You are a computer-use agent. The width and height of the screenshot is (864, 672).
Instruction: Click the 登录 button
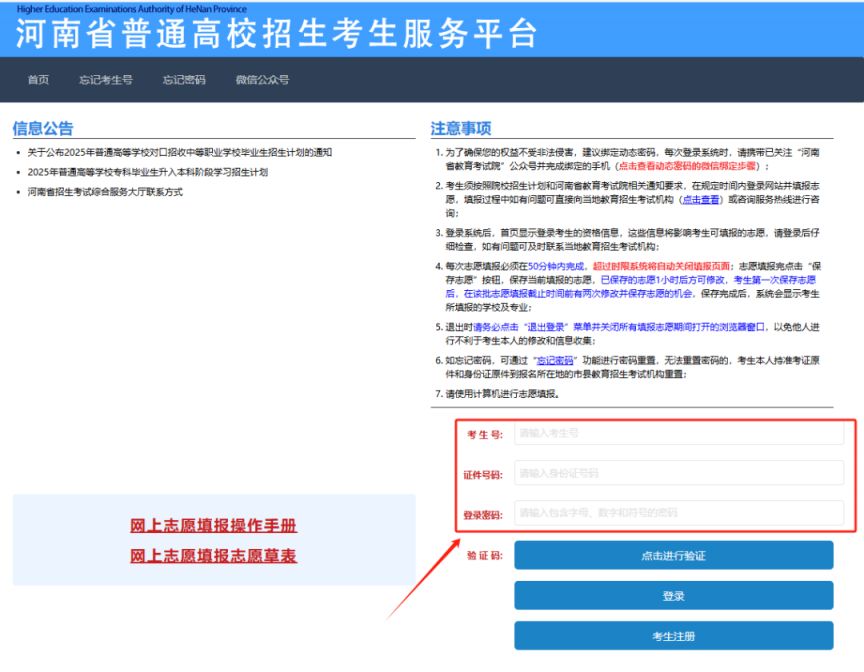click(x=673, y=596)
